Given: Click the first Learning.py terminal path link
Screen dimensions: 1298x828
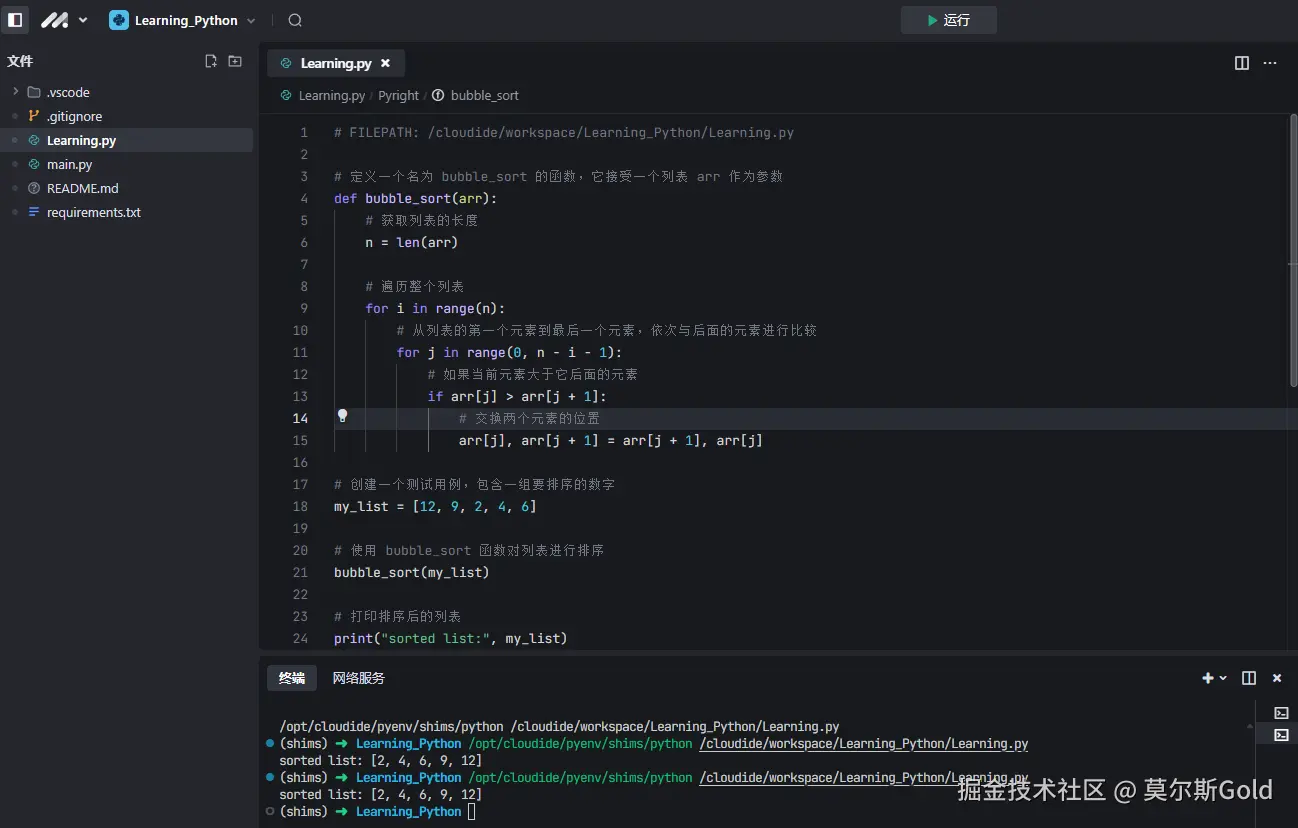Looking at the screenshot, I should 863,744.
